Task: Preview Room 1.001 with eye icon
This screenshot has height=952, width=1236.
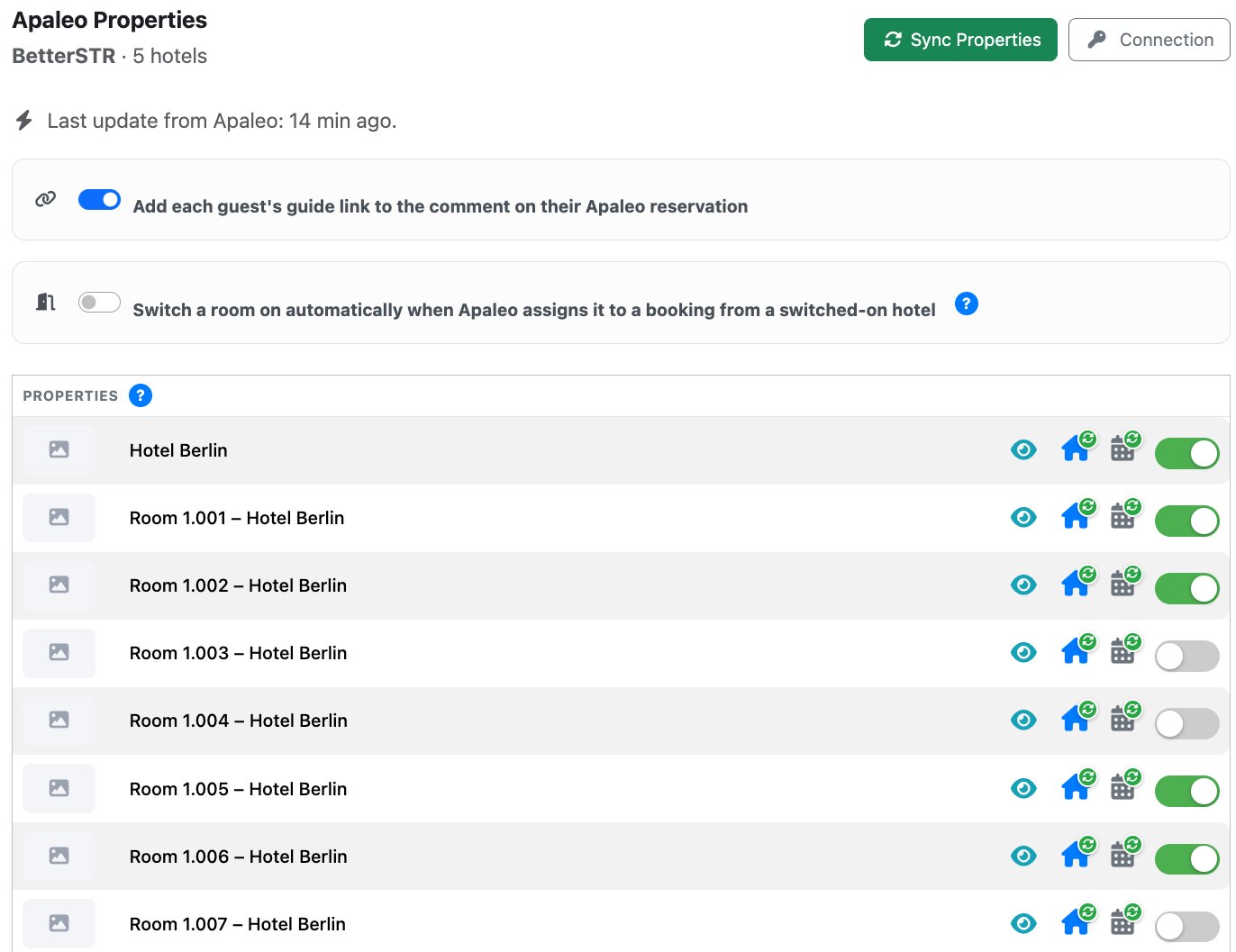Action: [1023, 517]
